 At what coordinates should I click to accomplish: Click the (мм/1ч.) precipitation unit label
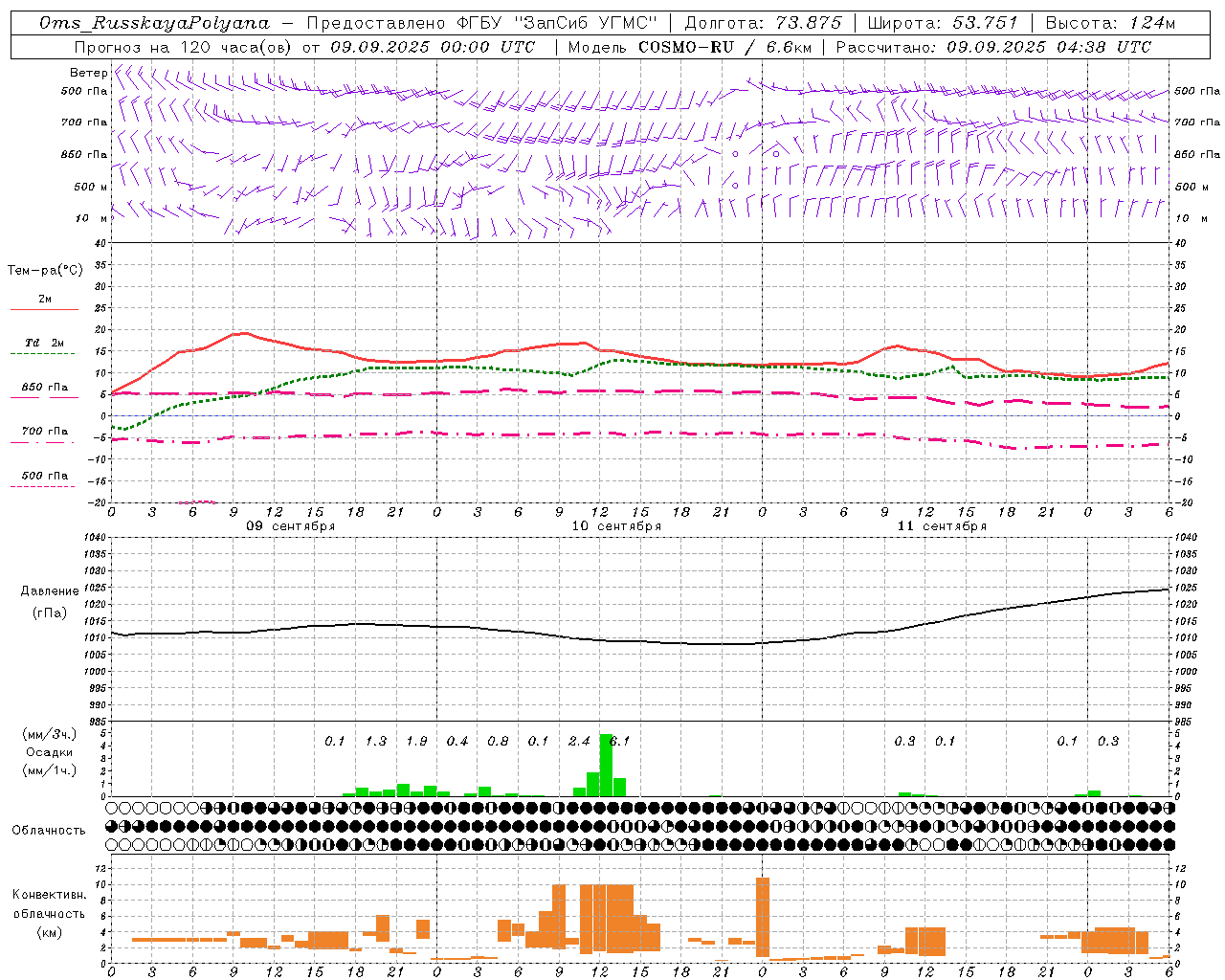[x=49, y=770]
